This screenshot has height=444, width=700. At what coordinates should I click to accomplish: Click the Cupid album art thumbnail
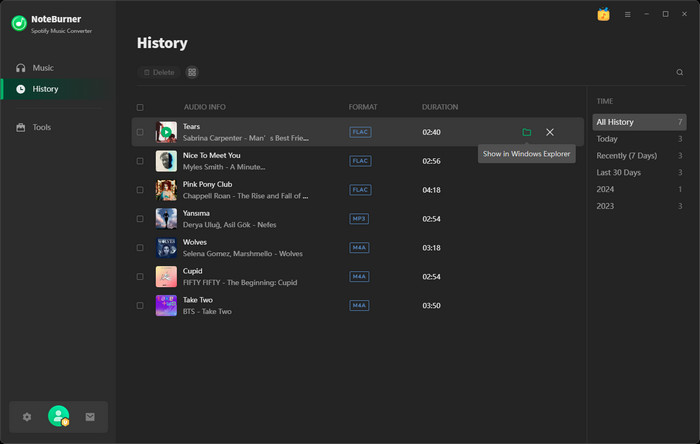(166, 276)
